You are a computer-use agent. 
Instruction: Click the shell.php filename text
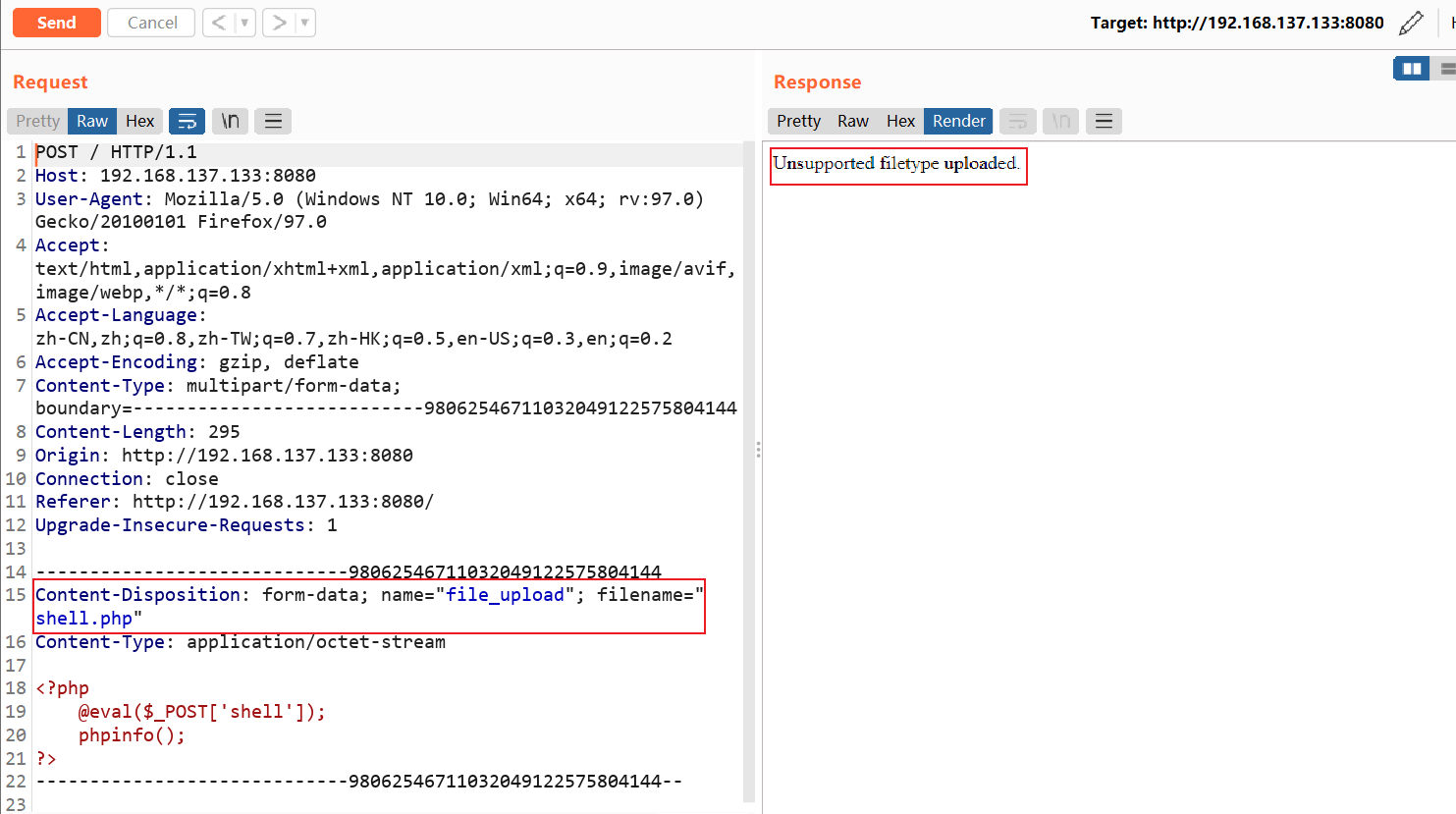coord(84,619)
